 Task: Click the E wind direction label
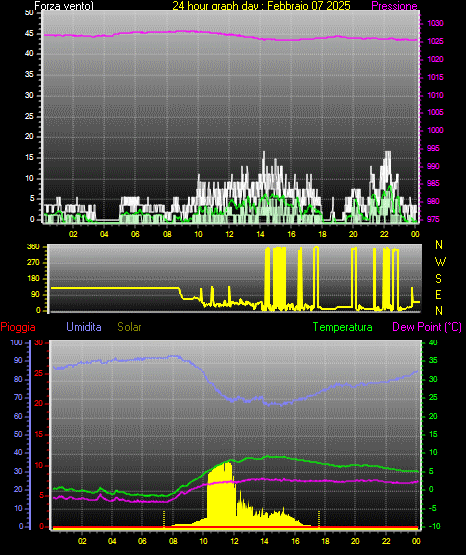click(x=438, y=294)
